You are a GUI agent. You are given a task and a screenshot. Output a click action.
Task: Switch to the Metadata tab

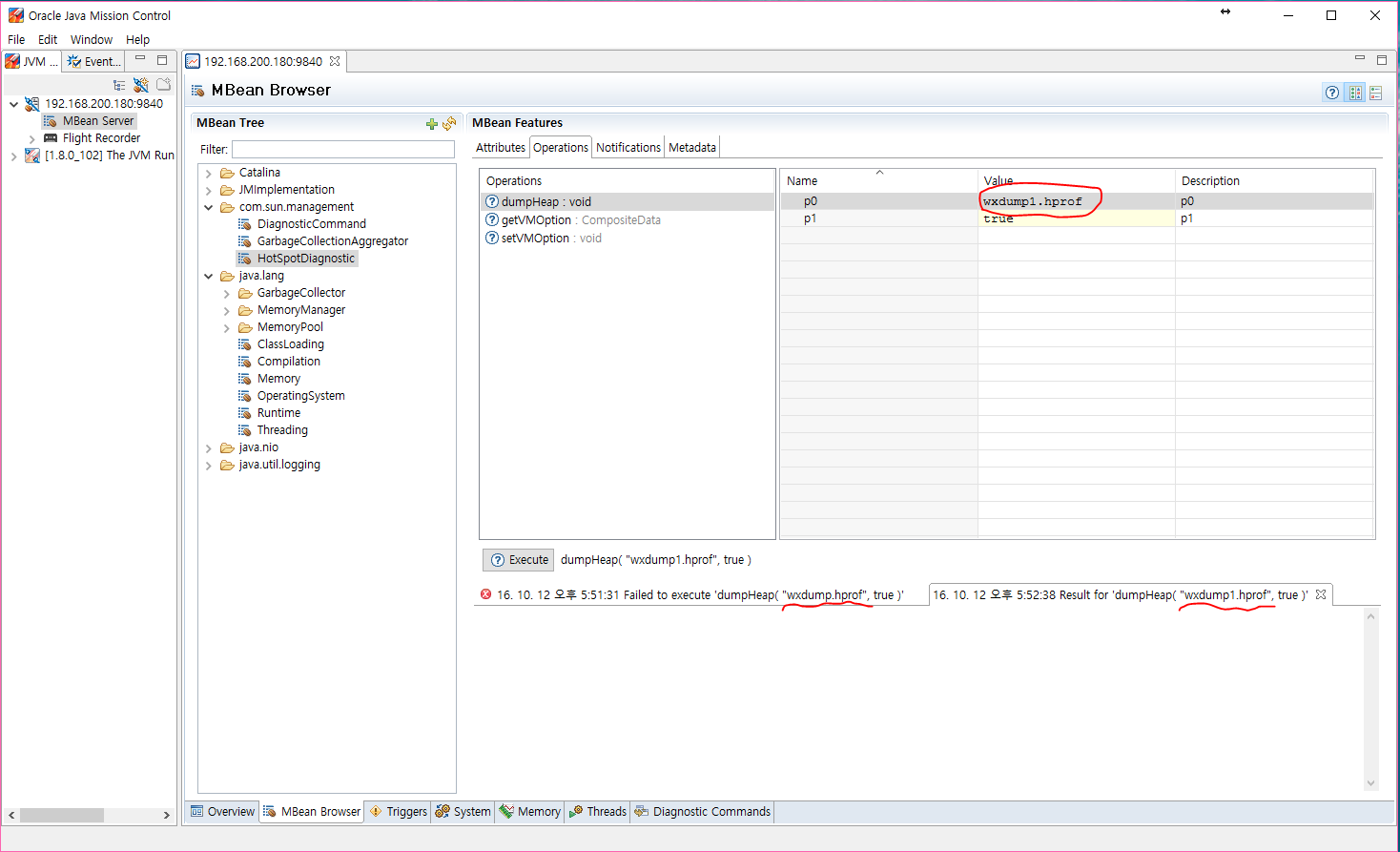pyautogui.click(x=692, y=148)
